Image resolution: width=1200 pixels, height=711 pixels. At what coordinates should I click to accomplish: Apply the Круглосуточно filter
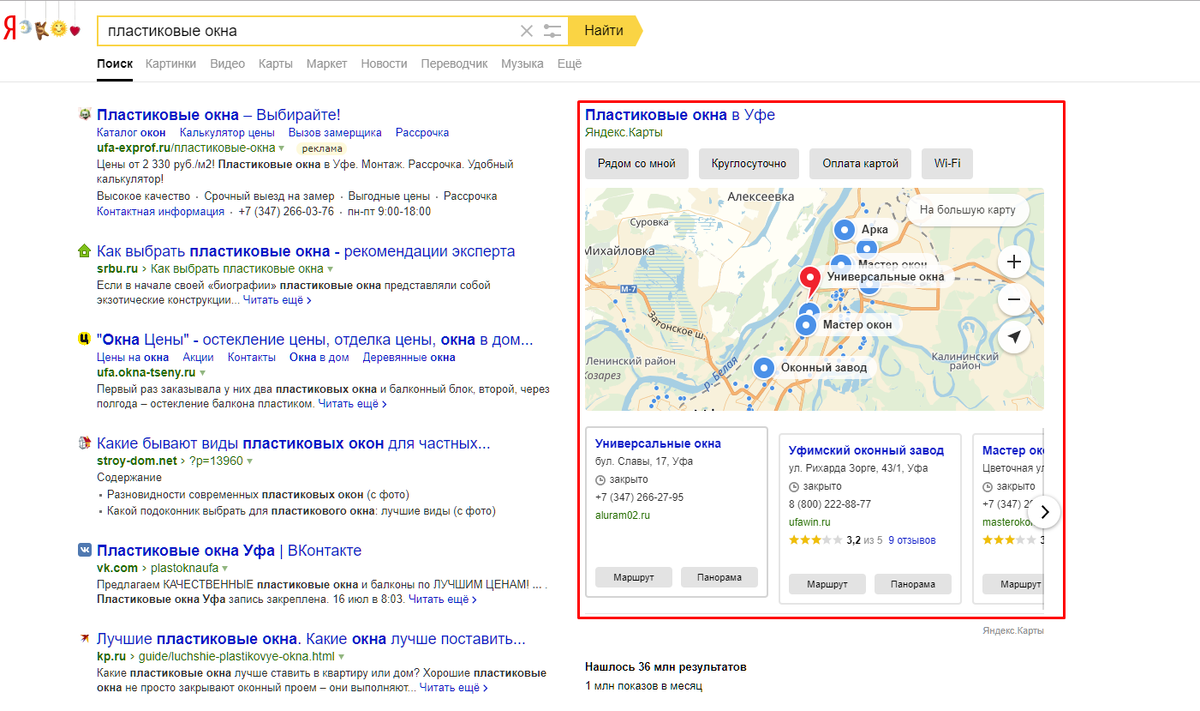pos(749,163)
